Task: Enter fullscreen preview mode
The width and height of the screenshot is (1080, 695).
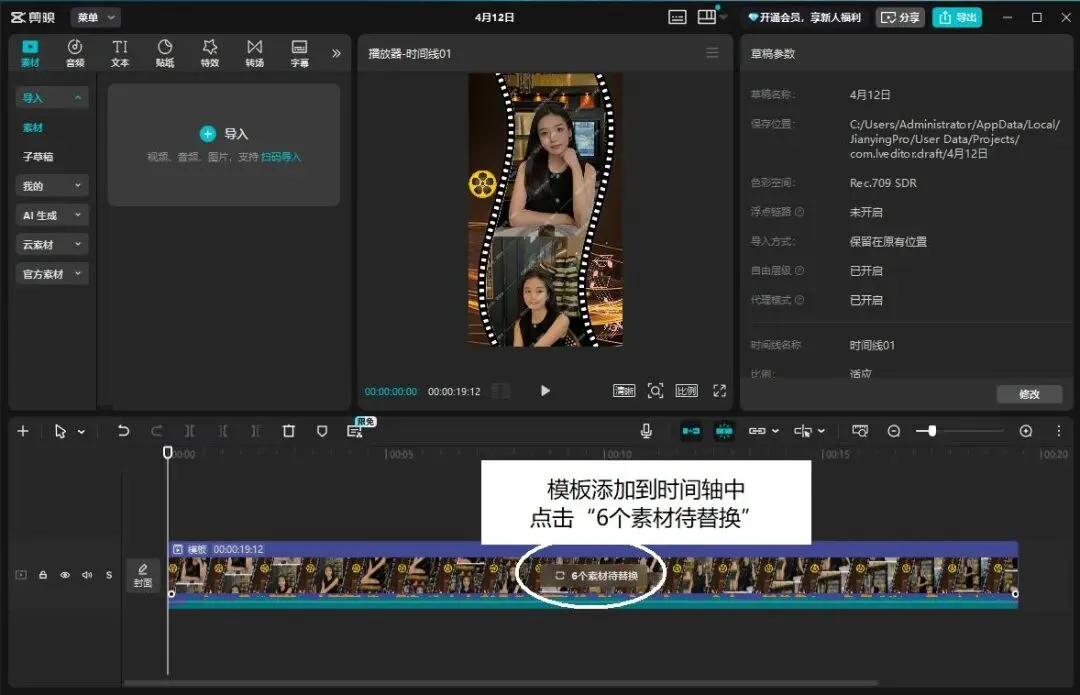Action: tap(719, 391)
